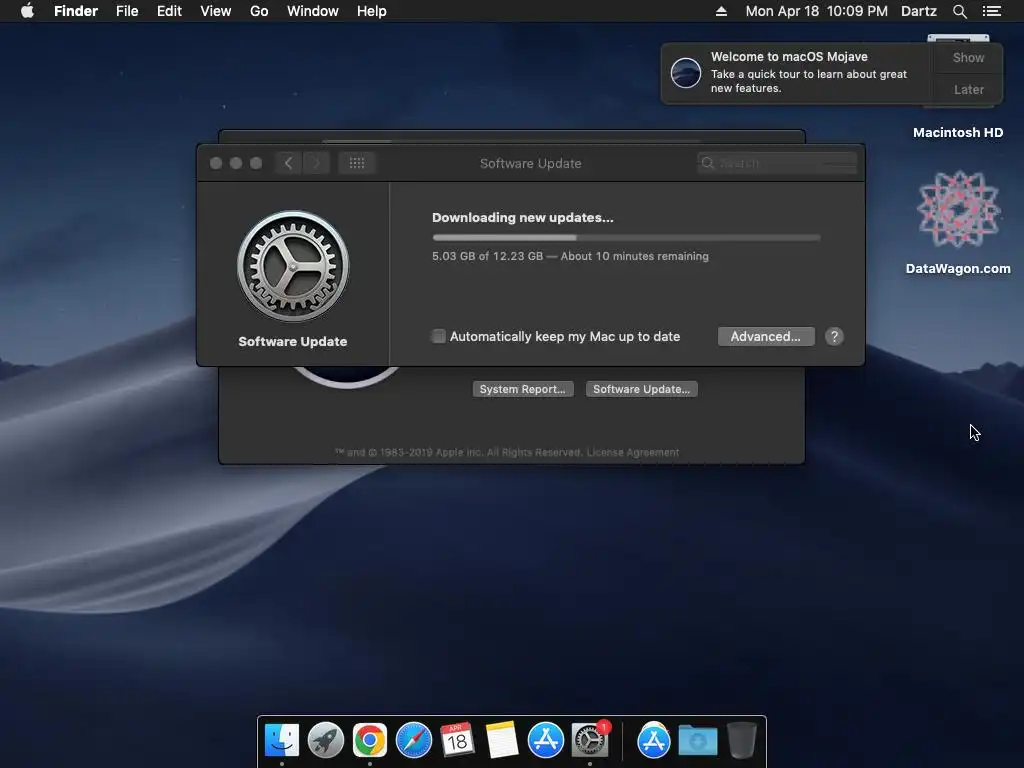Open Google Chrome from the Dock
This screenshot has height=768, width=1024.
click(x=370, y=740)
